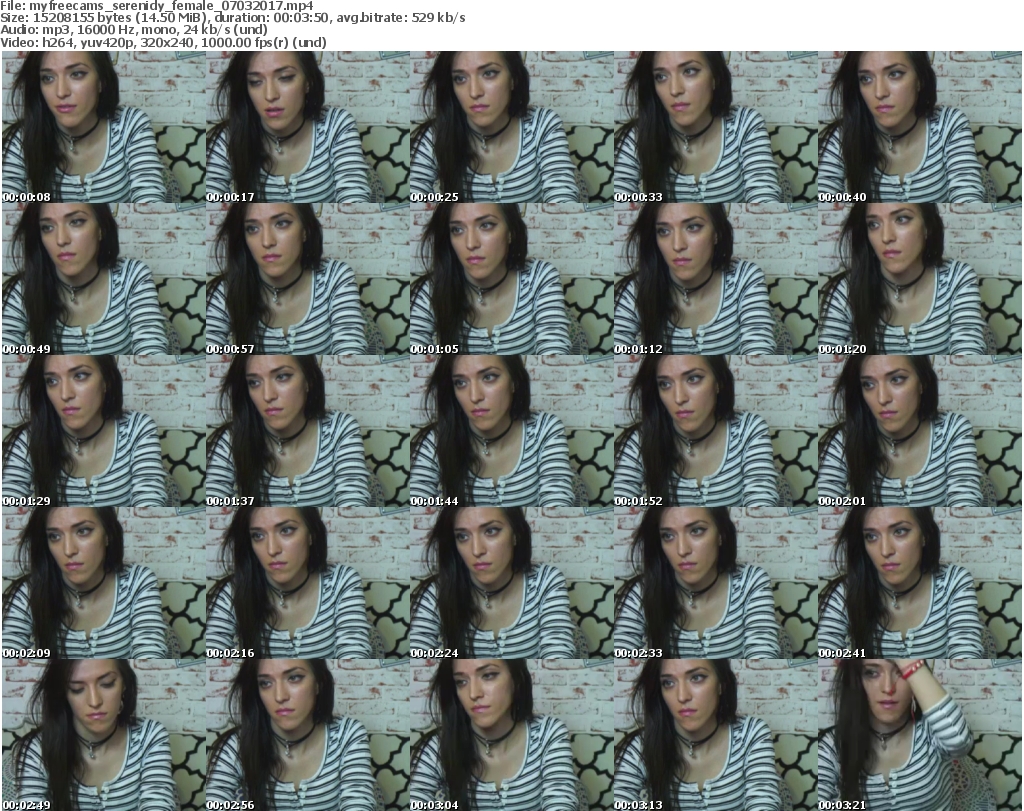Screen dimensions: 1024x811
Task: View the frame thumbnail stamped 00:02:56
Action: (308, 735)
